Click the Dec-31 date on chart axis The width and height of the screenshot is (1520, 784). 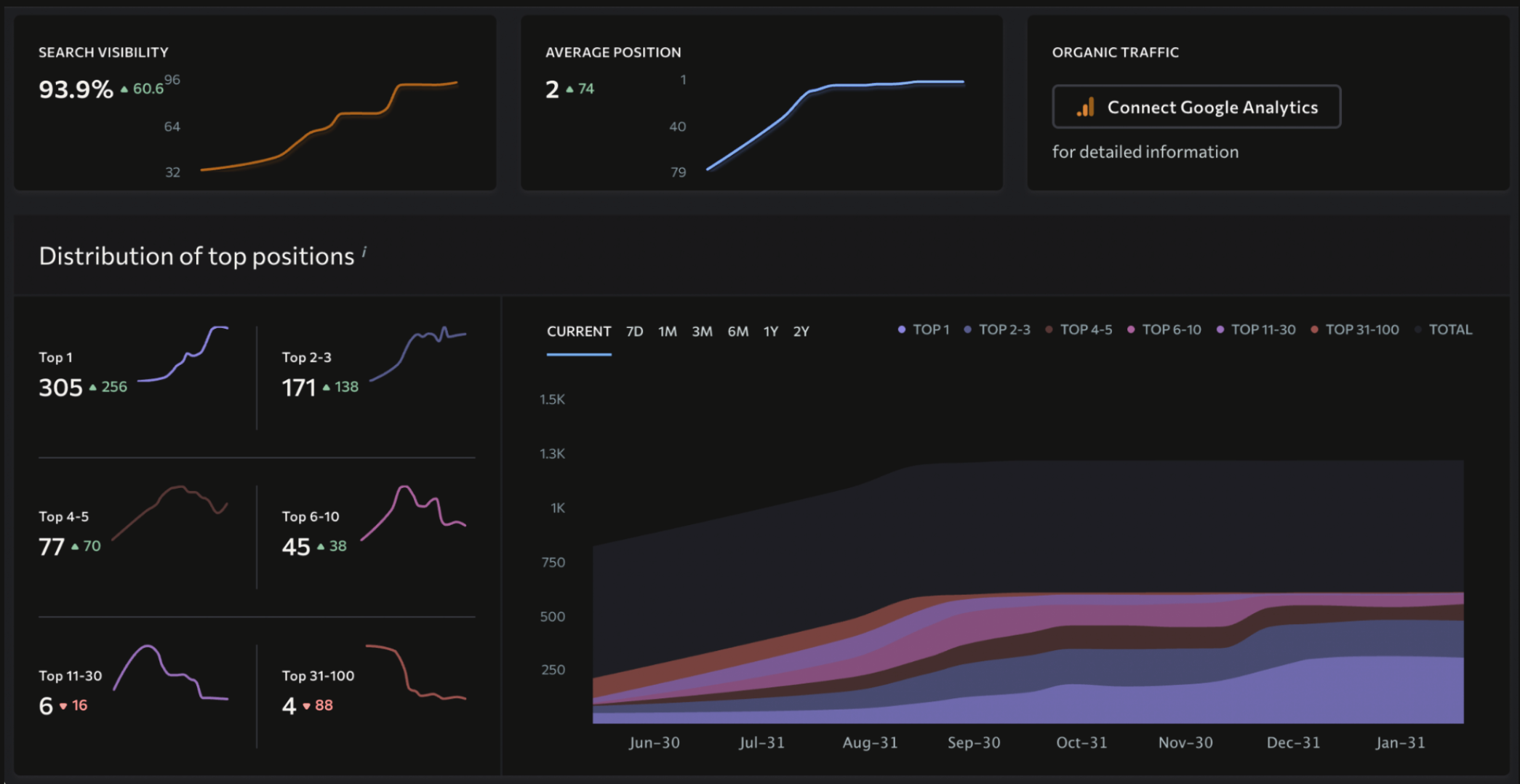coord(1293,743)
